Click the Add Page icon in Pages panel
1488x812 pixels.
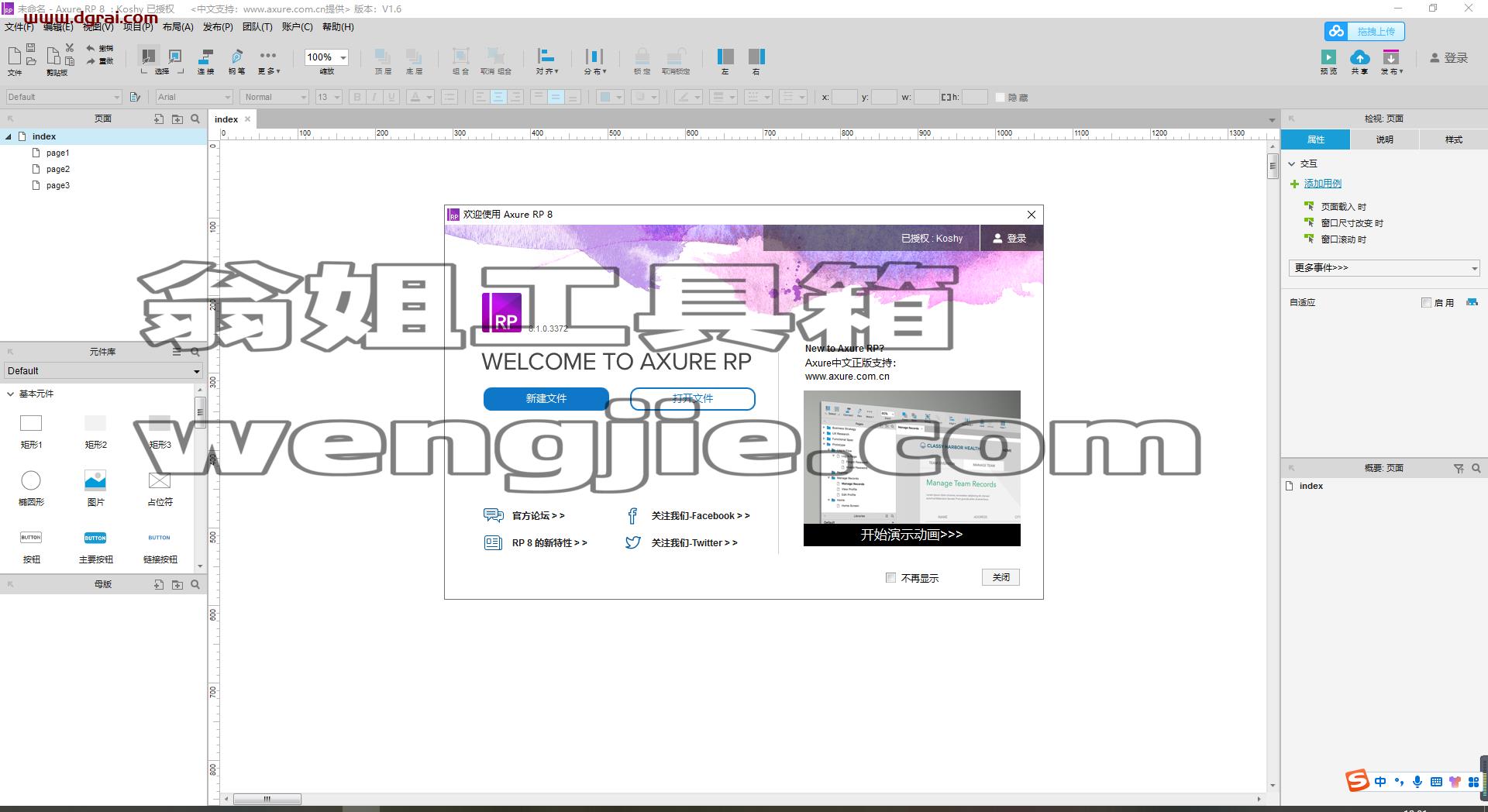[x=159, y=119]
